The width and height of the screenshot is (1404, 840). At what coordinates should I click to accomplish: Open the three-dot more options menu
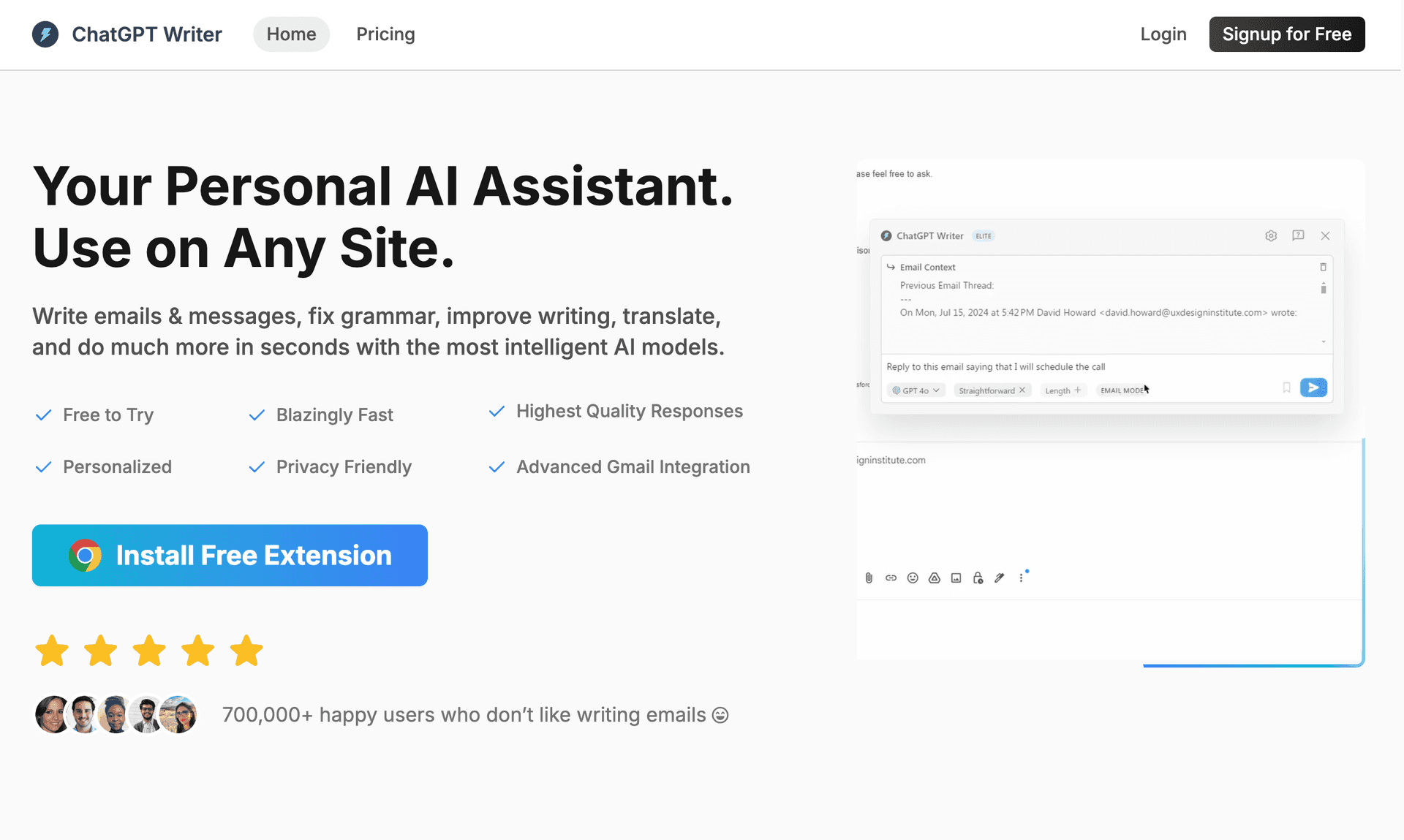(1022, 578)
